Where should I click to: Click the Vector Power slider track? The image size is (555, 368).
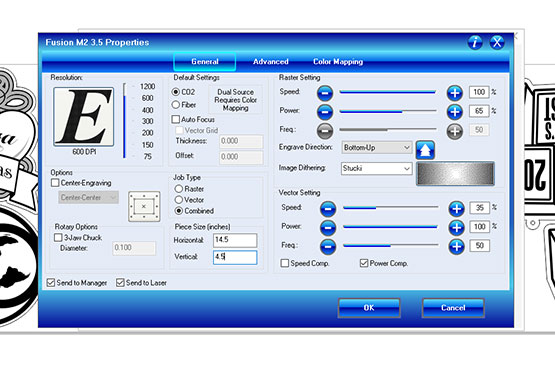coord(391,226)
